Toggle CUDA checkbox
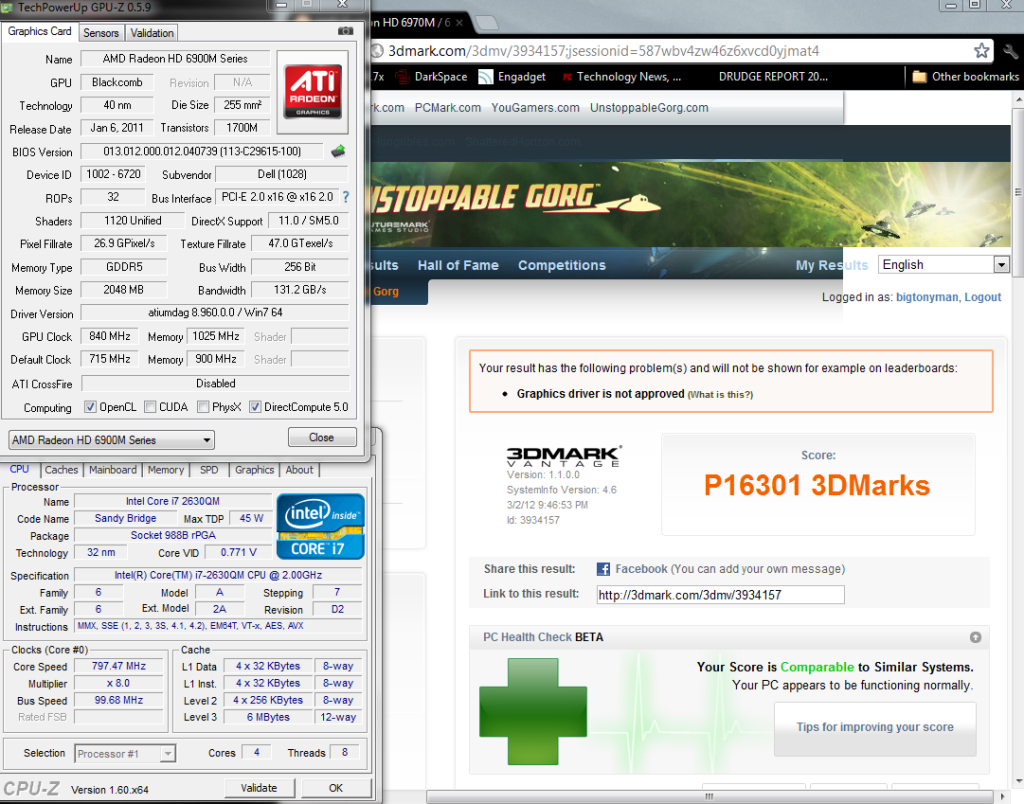 (x=150, y=407)
